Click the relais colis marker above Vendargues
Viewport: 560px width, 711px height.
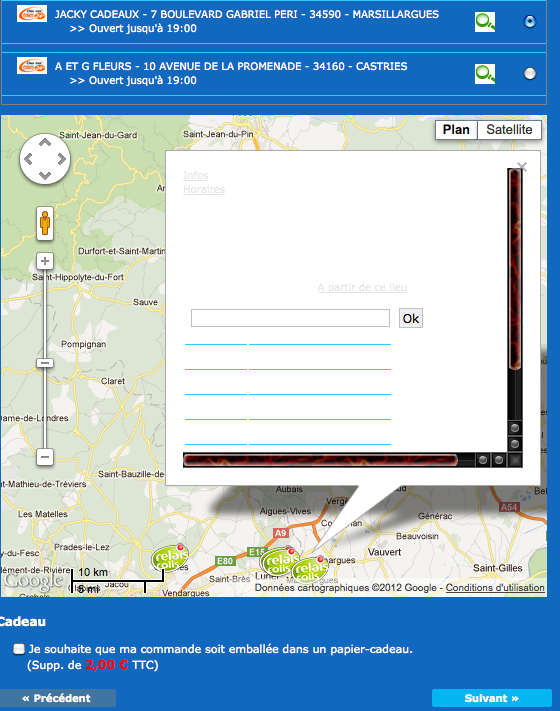(170, 559)
